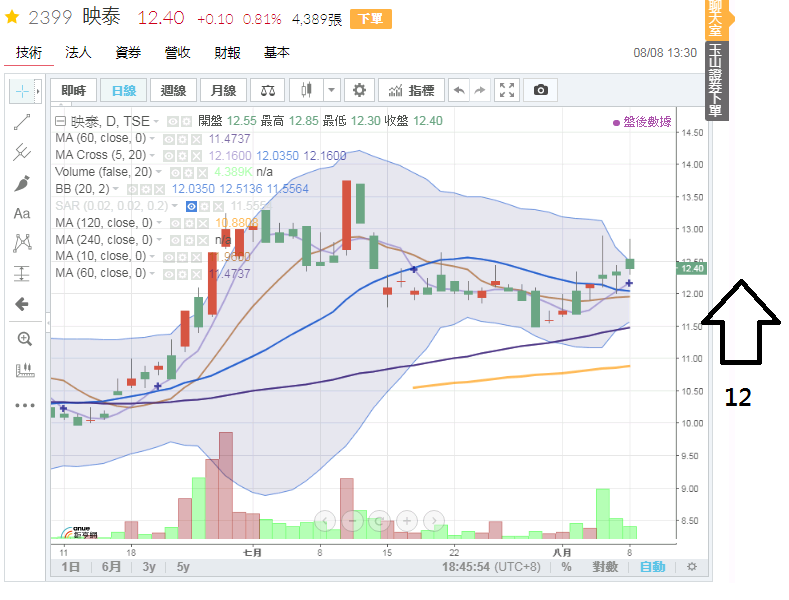Select the Aa text annotation tool
This screenshot has height=600, width=789.
click(x=22, y=213)
